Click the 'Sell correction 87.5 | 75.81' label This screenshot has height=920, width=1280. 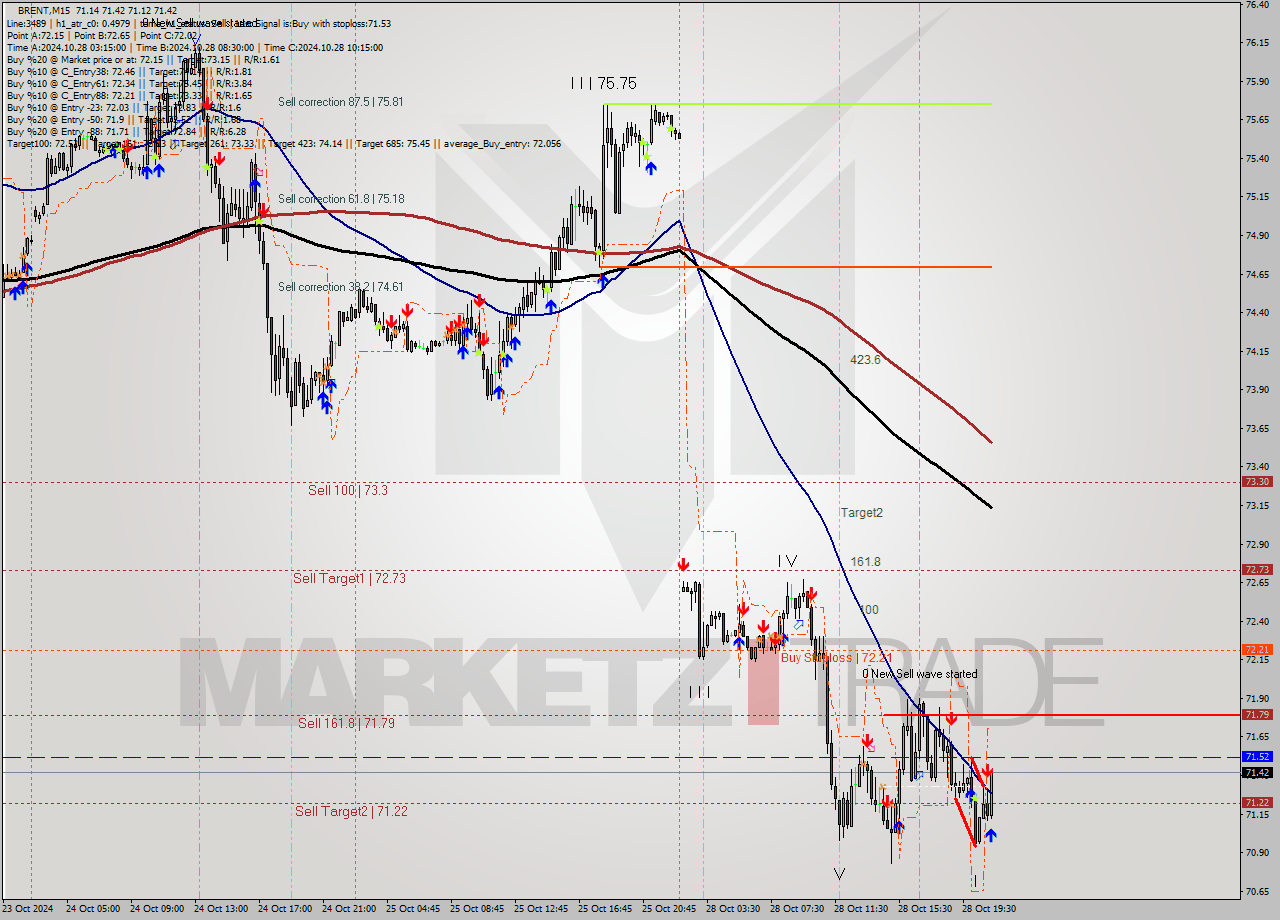[340, 102]
